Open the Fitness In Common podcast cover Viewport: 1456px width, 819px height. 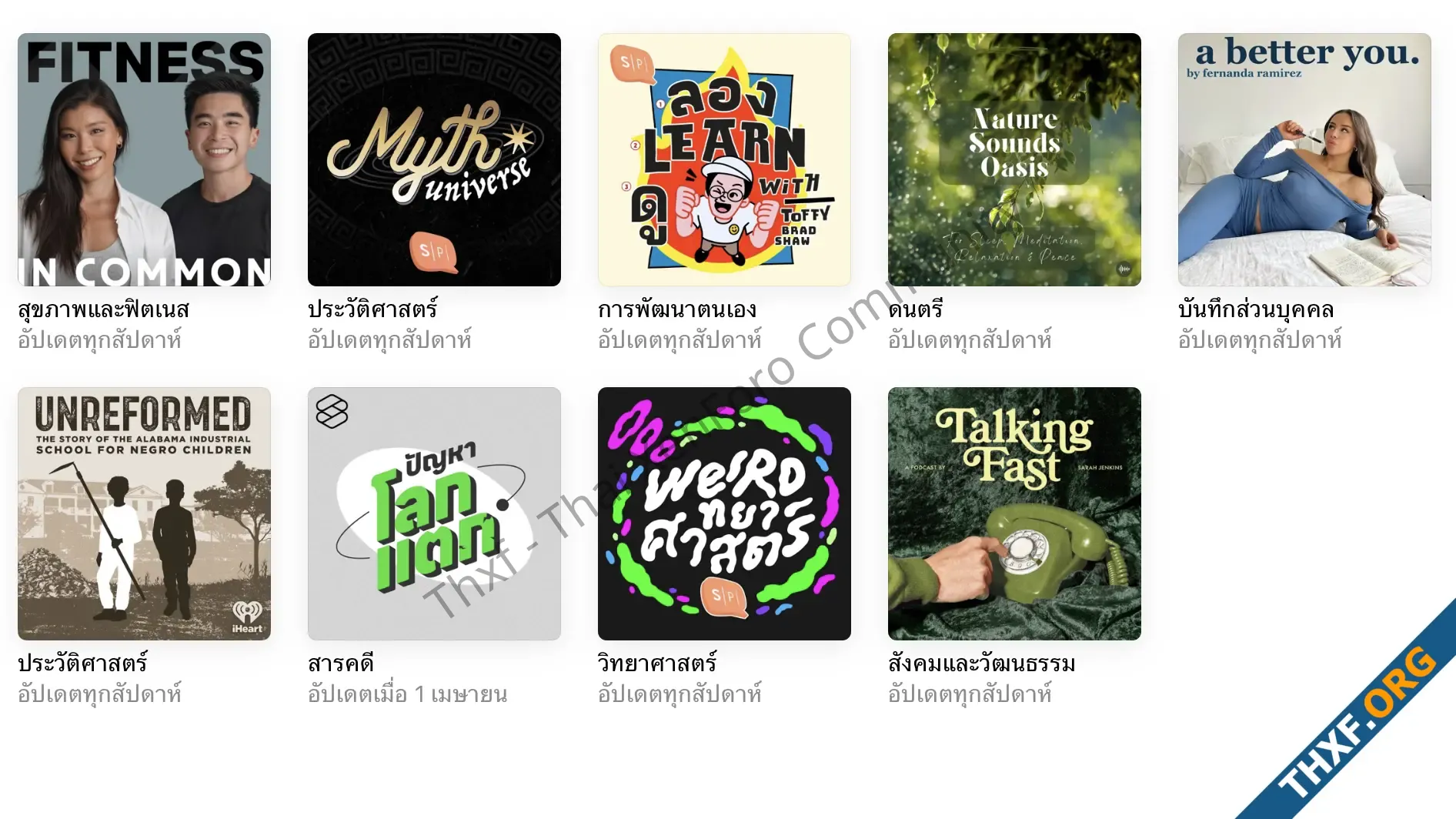click(x=144, y=159)
